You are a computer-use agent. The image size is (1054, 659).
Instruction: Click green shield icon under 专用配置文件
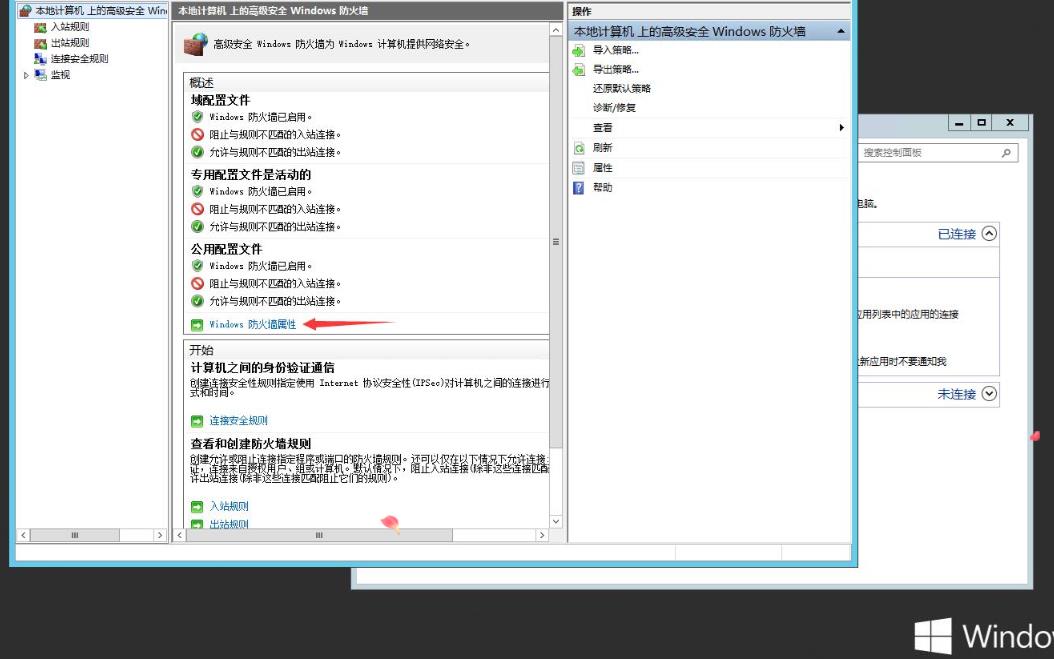(197, 191)
